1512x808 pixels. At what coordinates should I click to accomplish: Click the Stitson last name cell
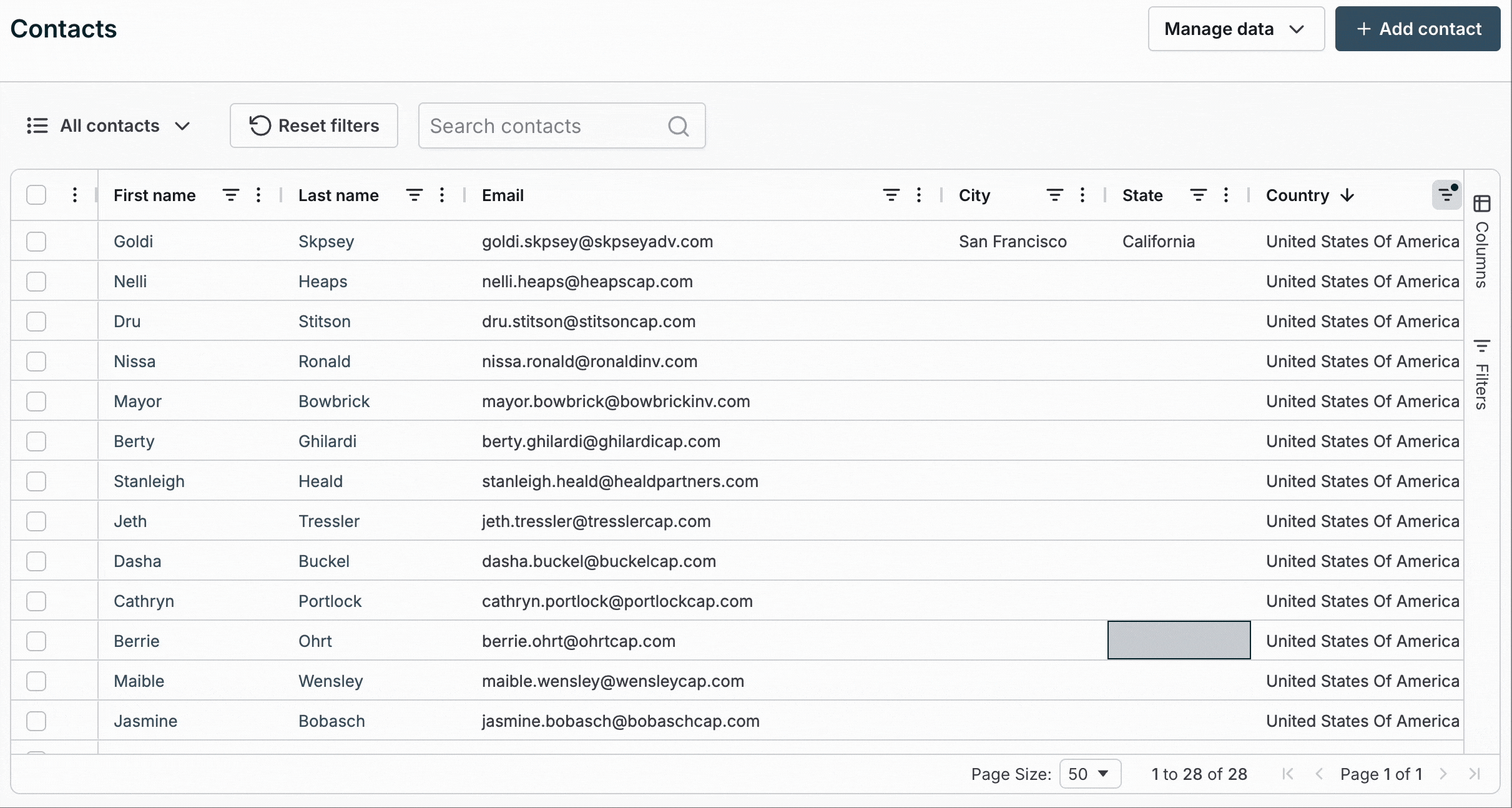point(325,322)
